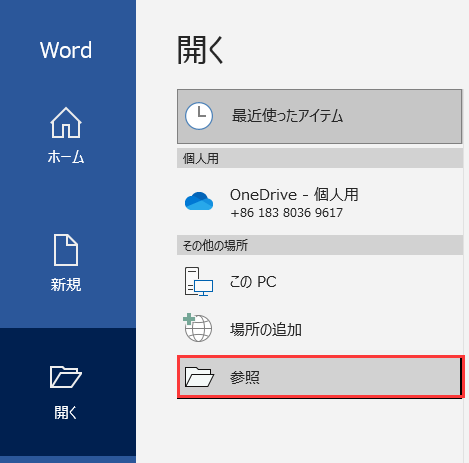Screen dimensions: 469x463
Task: Click the open folder icon in sidebar
Action: pyautogui.click(x=66, y=377)
